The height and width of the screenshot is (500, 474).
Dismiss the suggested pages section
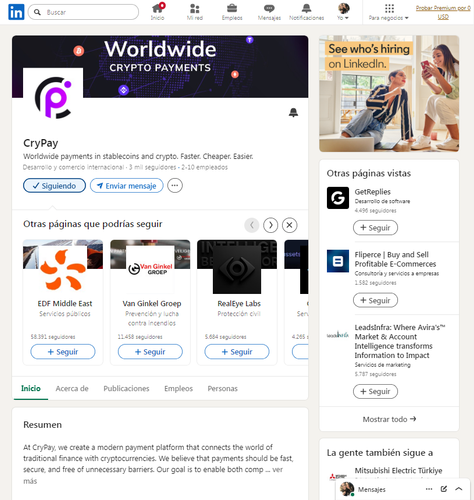(x=290, y=225)
